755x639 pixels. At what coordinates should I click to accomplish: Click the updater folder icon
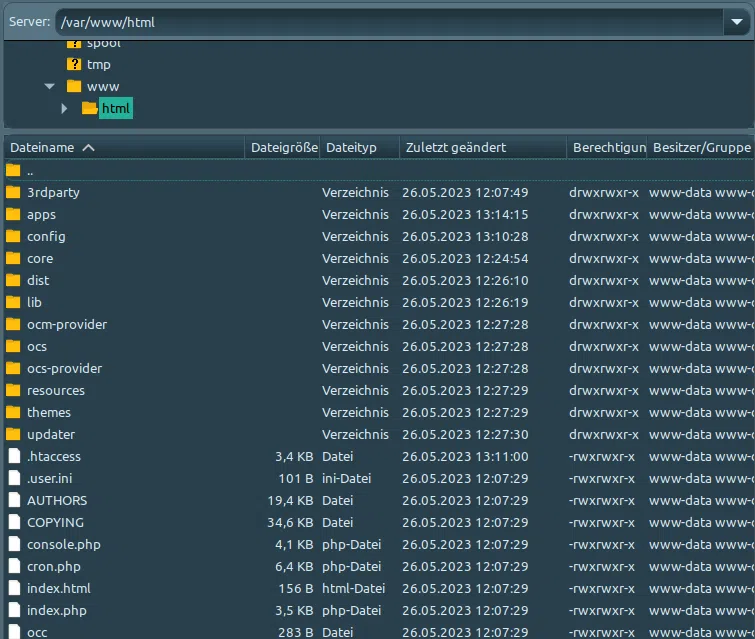tap(13, 434)
